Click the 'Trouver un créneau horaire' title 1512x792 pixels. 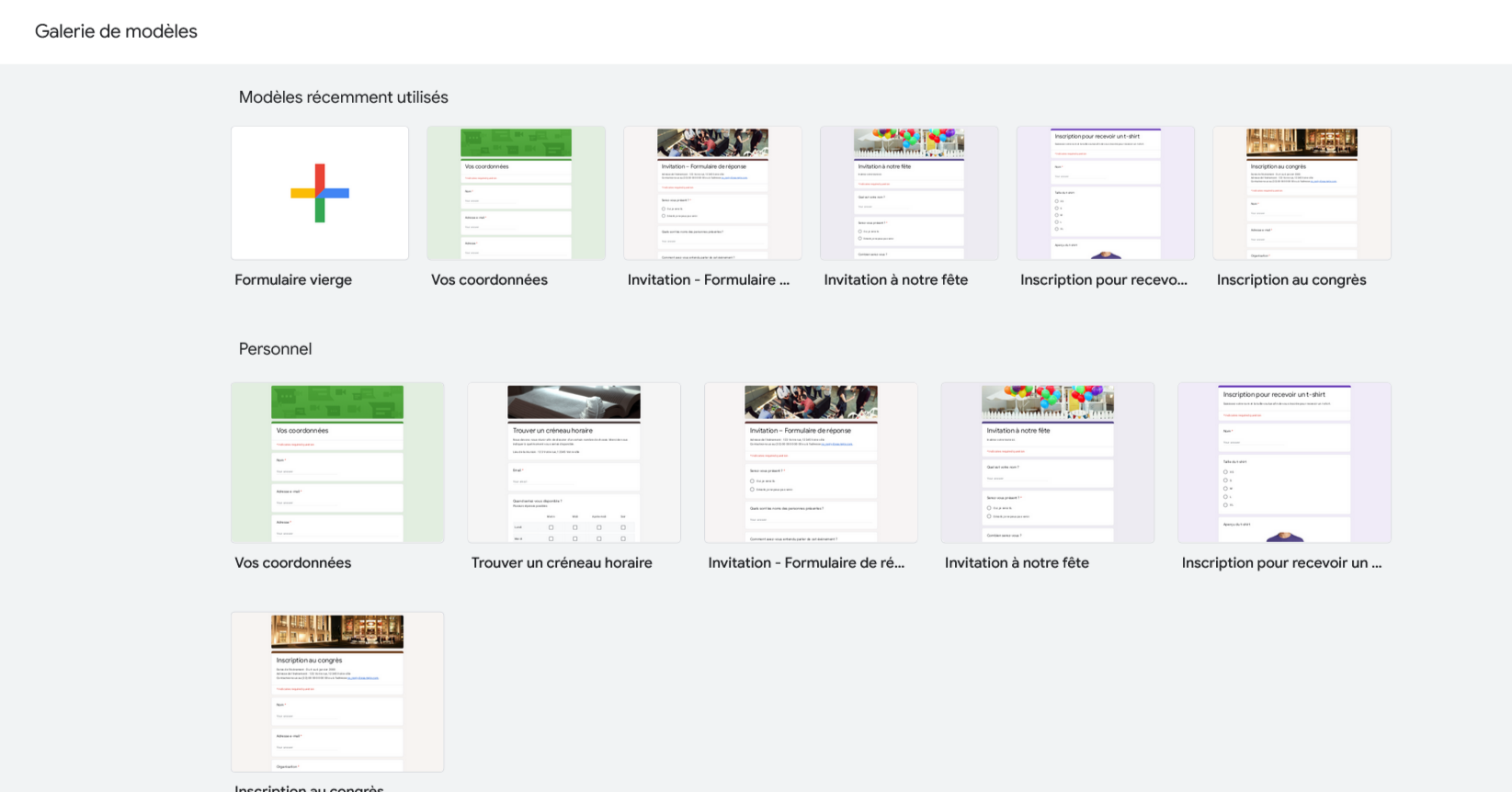tap(562, 563)
